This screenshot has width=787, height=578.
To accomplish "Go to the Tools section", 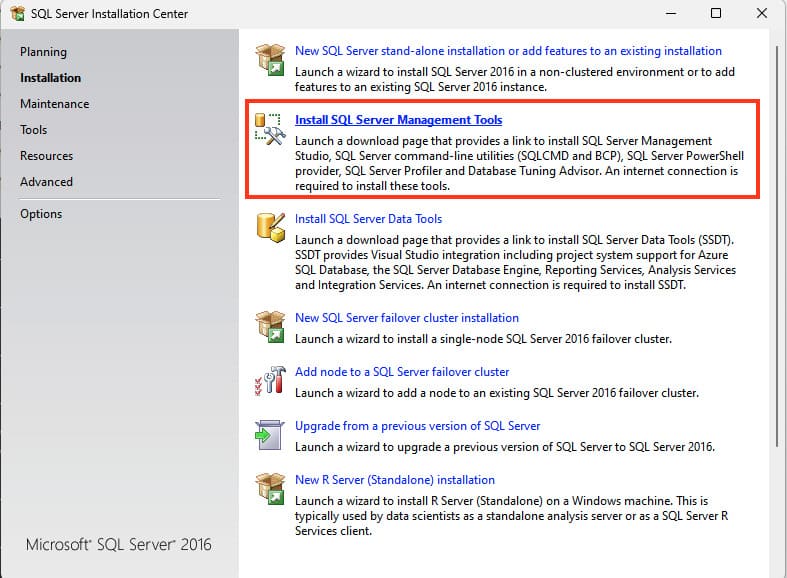I will (x=33, y=130).
